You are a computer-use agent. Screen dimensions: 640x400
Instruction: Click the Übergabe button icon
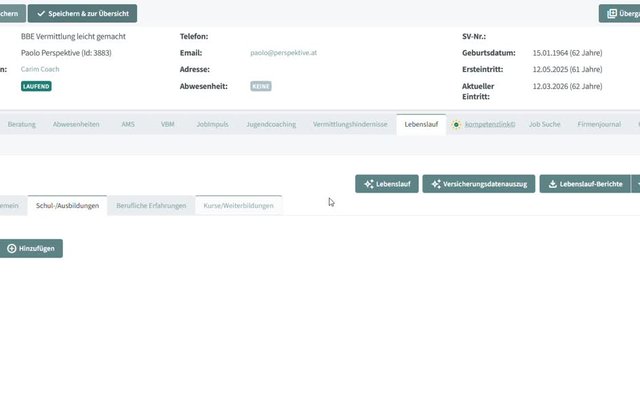coord(612,13)
